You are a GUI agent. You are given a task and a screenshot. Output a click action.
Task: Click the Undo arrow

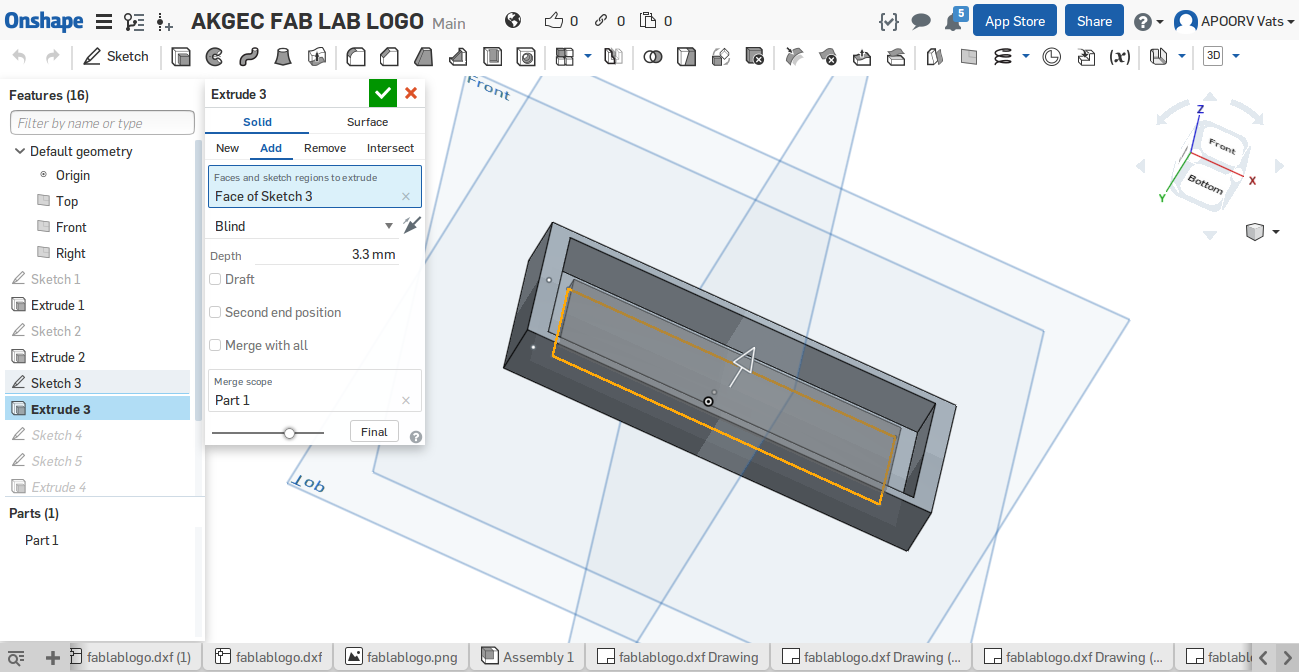tap(20, 57)
